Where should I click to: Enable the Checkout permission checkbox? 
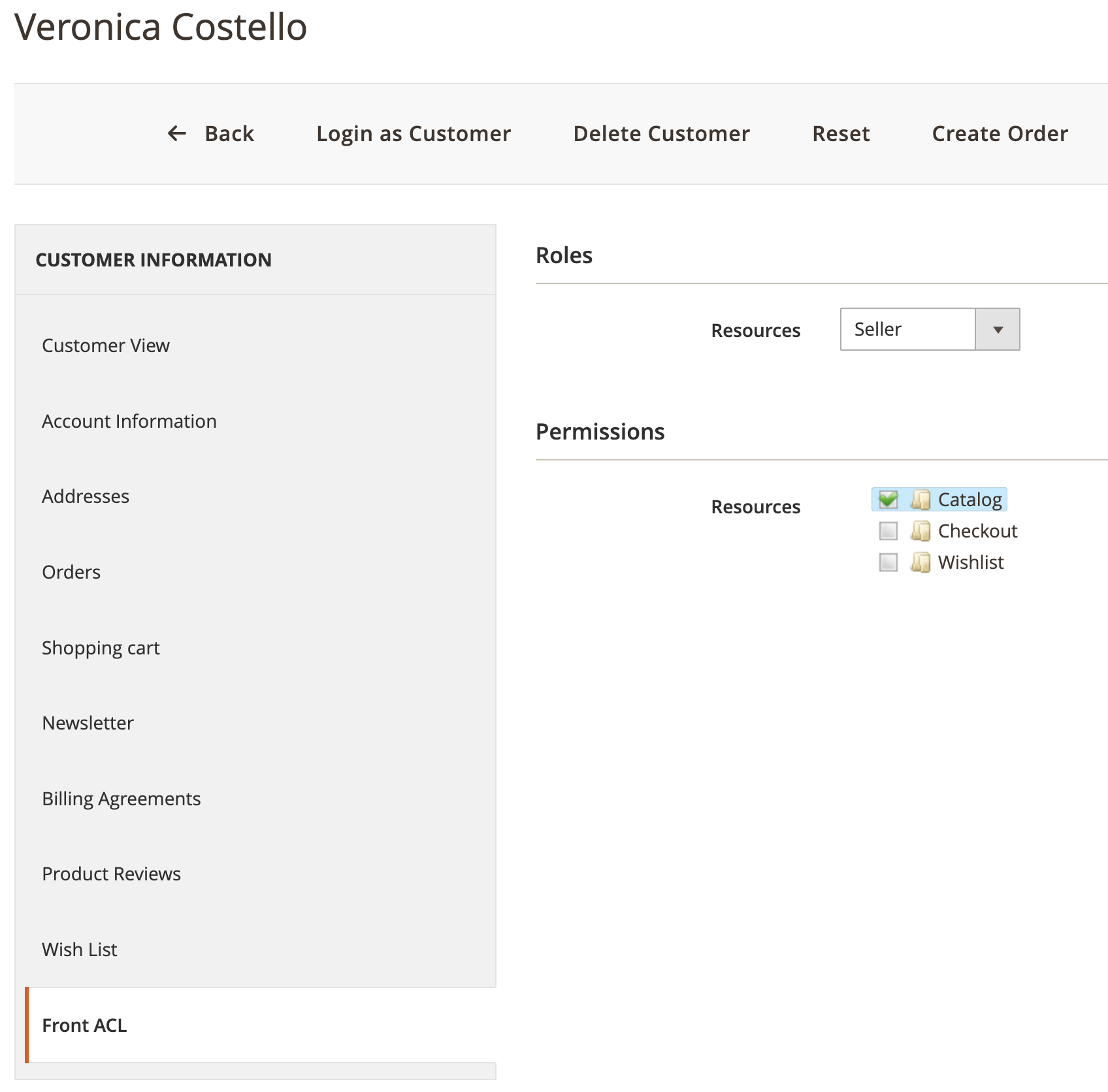point(888,531)
